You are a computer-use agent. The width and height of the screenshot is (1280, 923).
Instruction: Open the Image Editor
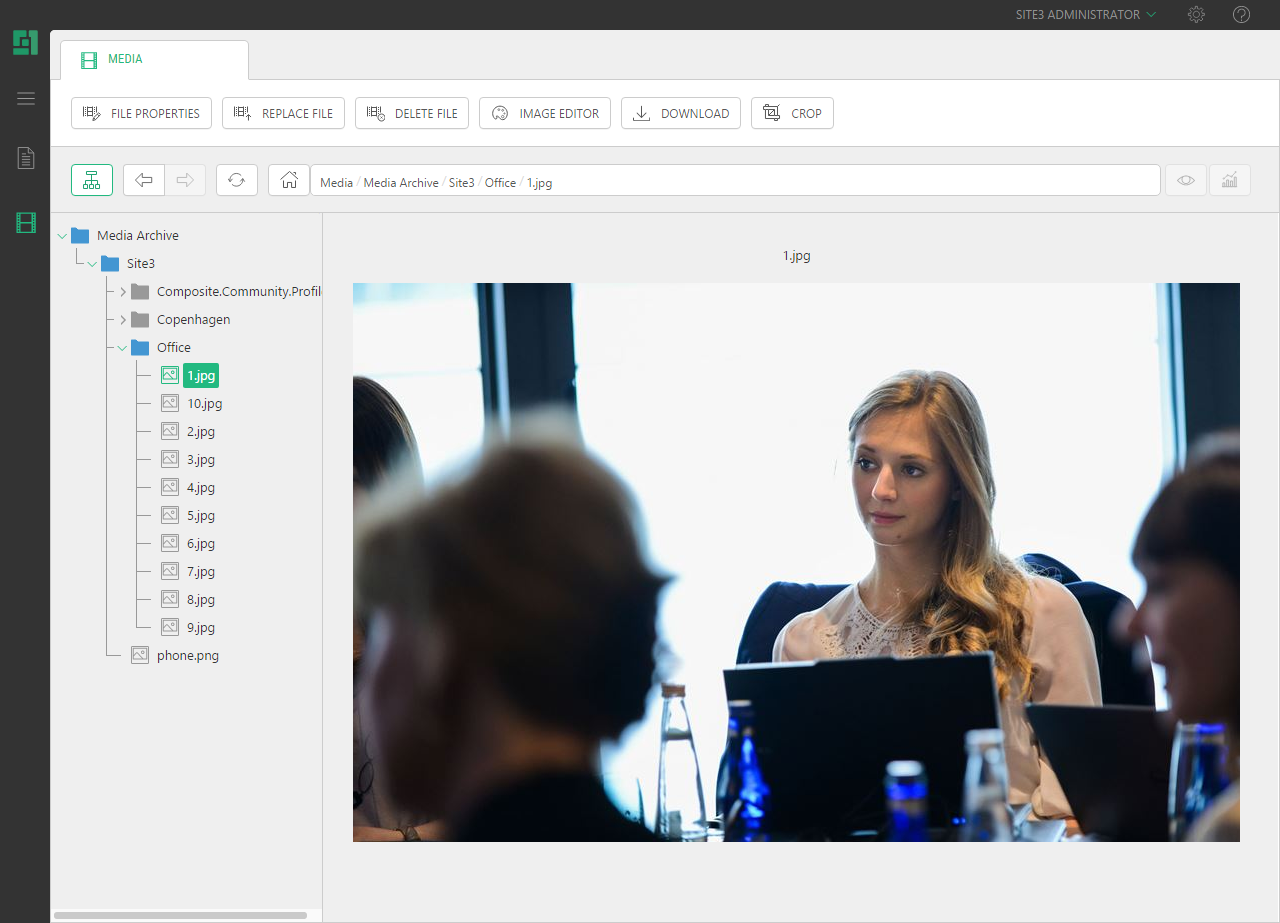(x=544, y=113)
